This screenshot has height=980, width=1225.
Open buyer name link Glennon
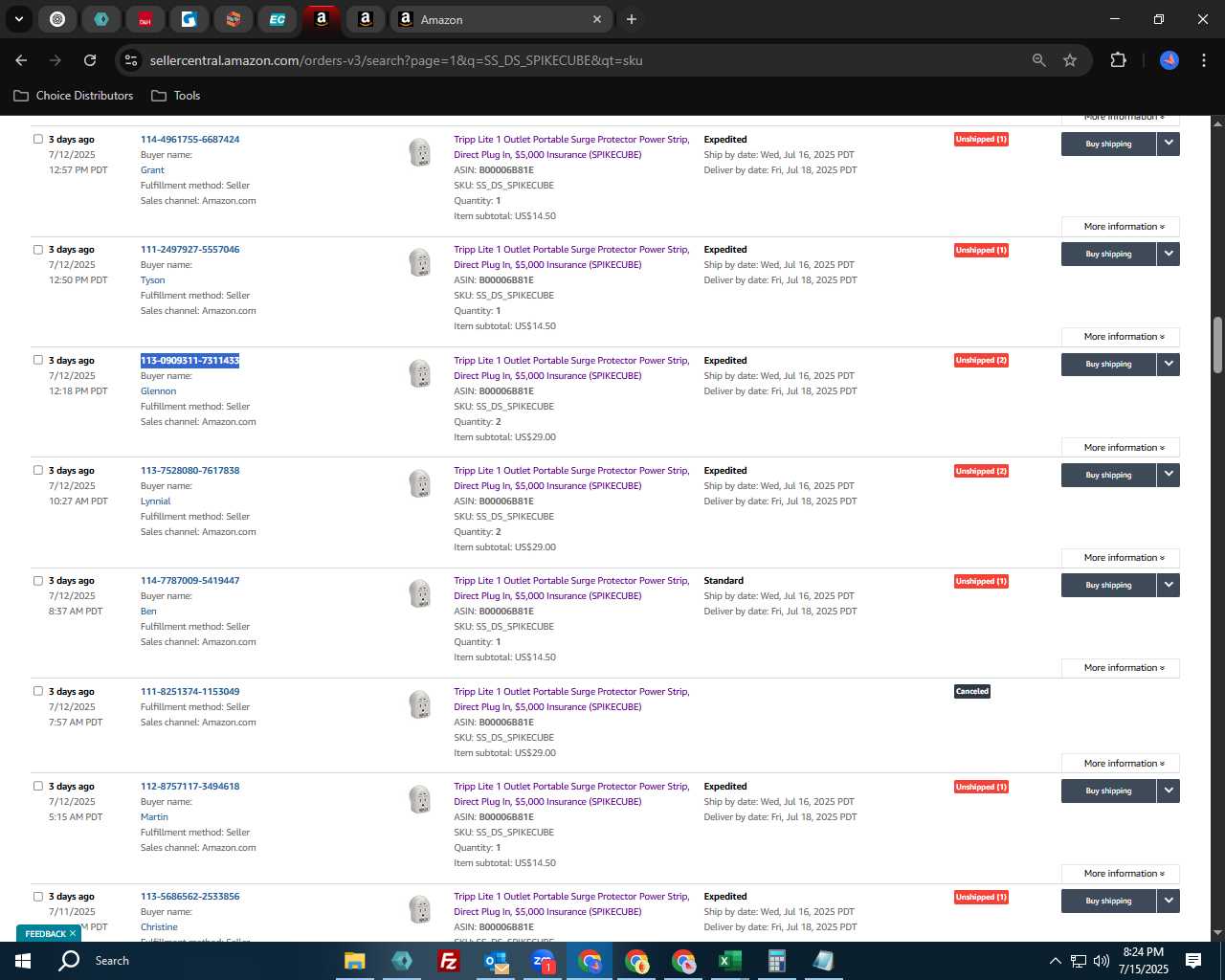pyautogui.click(x=158, y=391)
